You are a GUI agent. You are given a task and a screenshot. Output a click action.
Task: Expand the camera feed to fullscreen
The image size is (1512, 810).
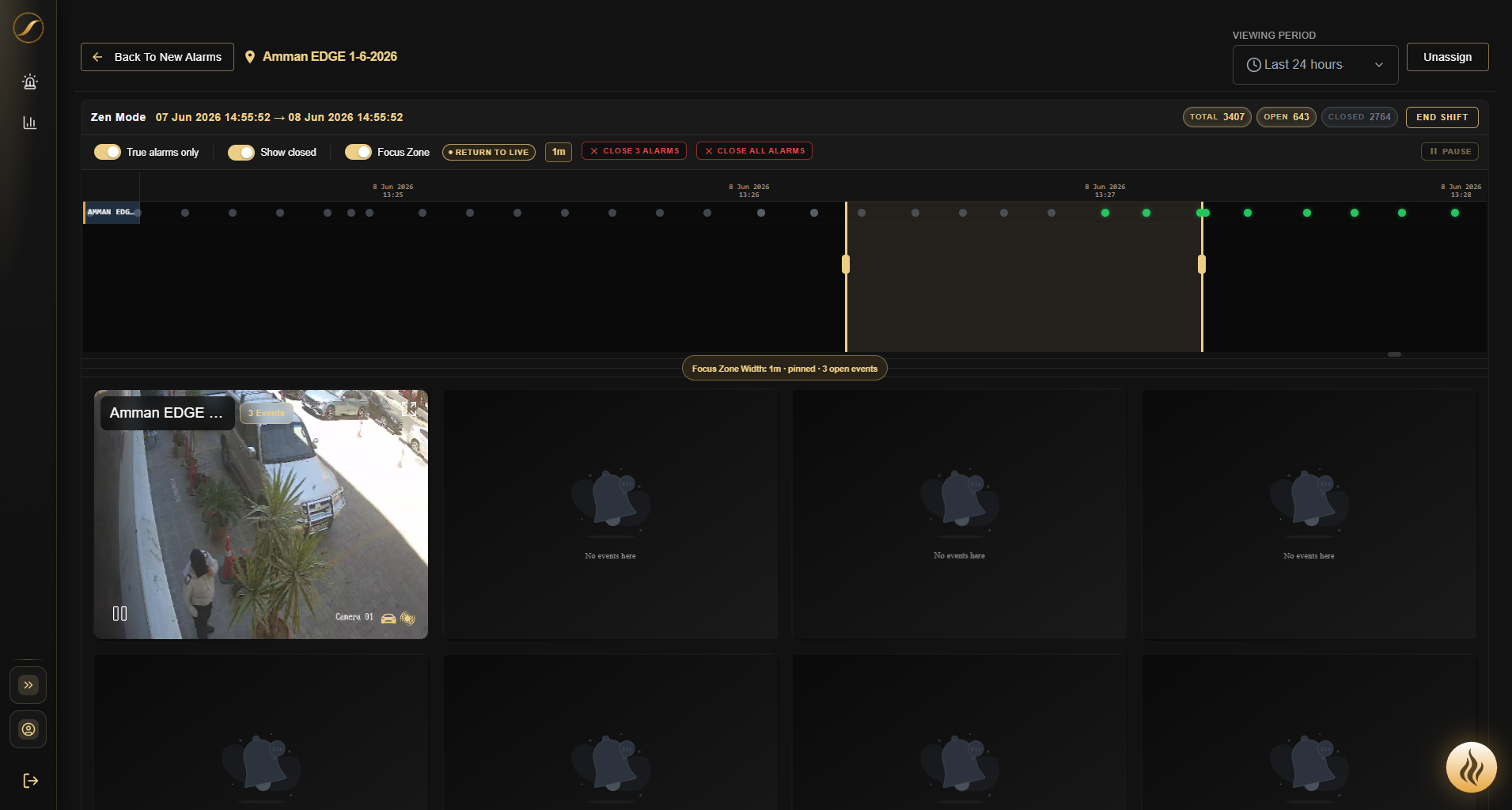[409, 409]
